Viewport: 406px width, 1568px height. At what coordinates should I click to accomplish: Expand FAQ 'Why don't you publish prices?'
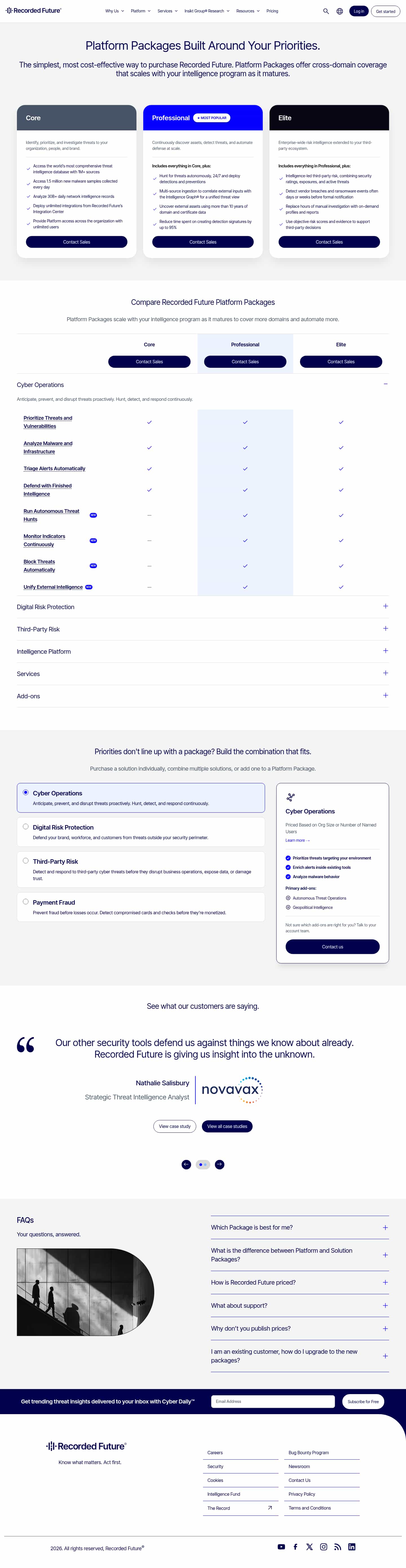300,1329
